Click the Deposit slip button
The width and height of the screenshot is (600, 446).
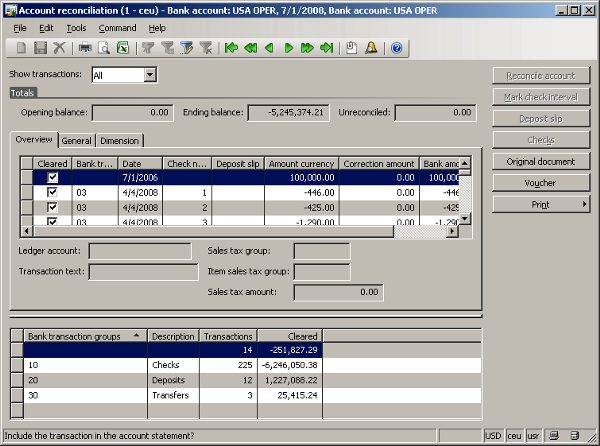pos(541,119)
